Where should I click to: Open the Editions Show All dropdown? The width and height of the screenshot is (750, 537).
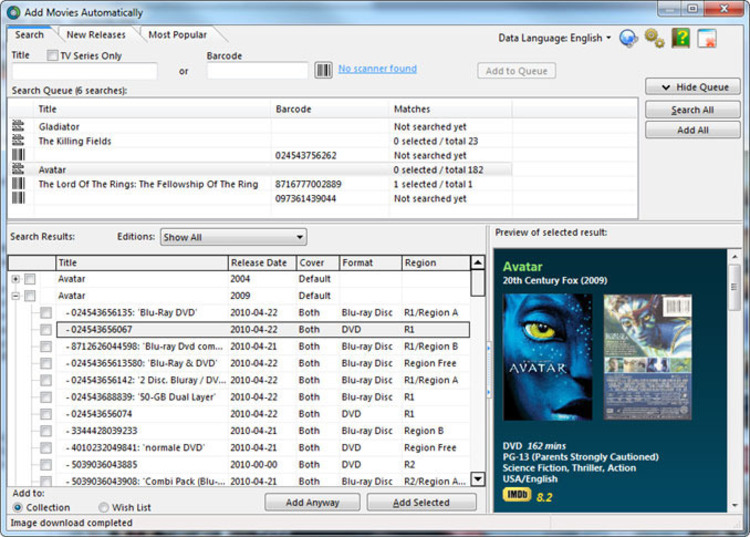tap(233, 237)
